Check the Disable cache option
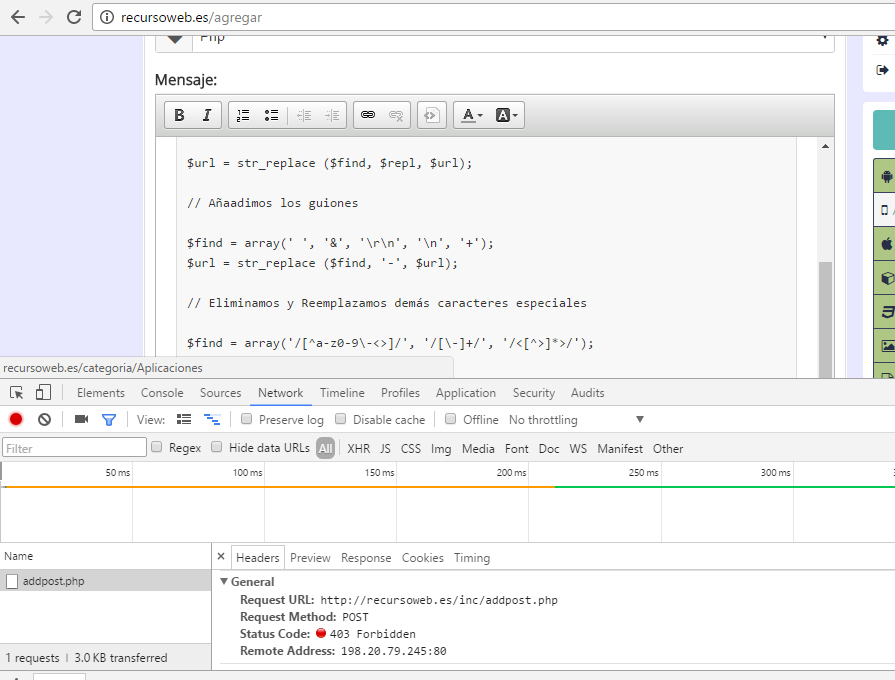The height and width of the screenshot is (680, 895). [x=341, y=420]
